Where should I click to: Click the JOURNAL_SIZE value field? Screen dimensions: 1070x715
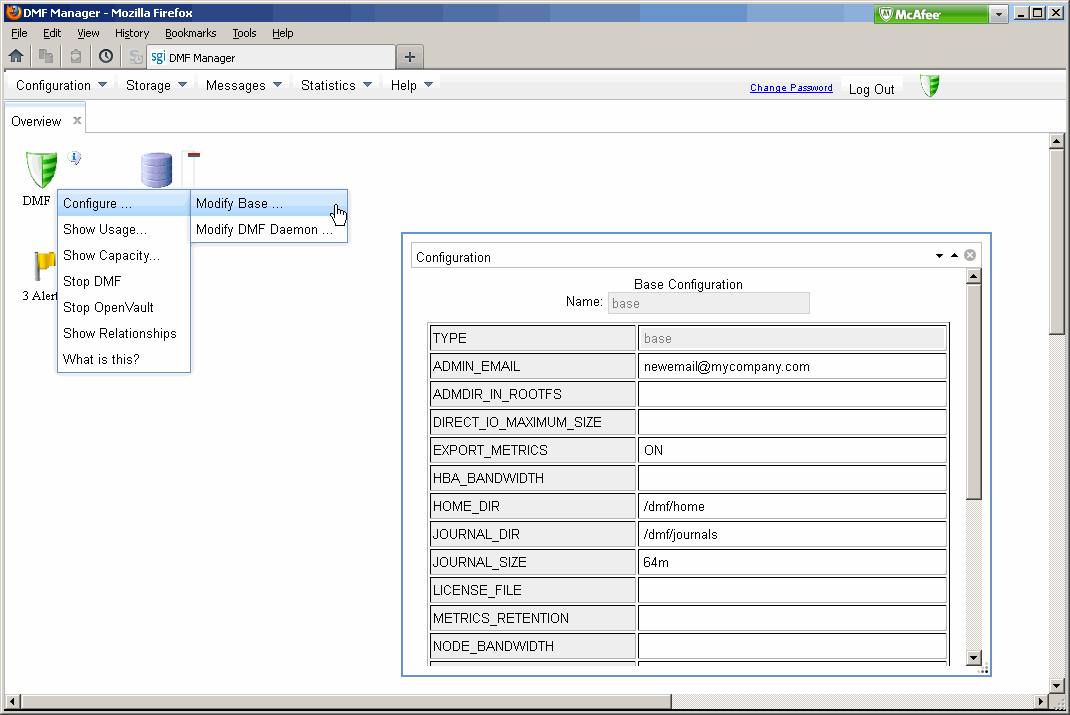(x=792, y=562)
